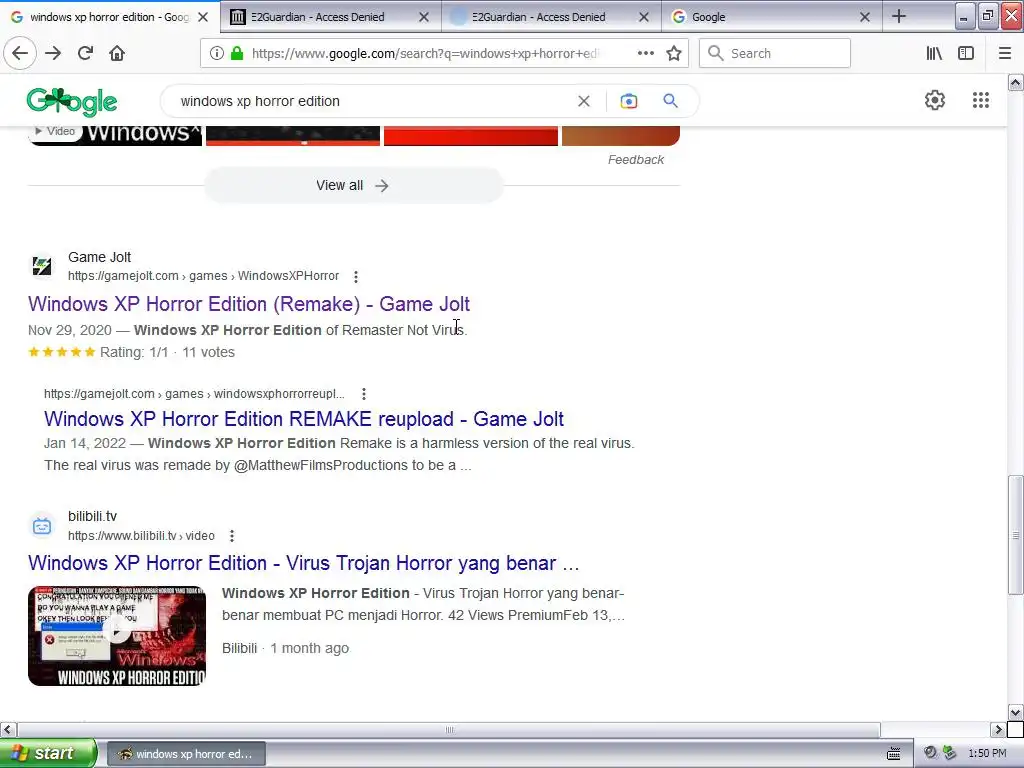Click the taskbar clock 1:50 PM
Viewport: 1024px width, 768px height.
pos(987,754)
